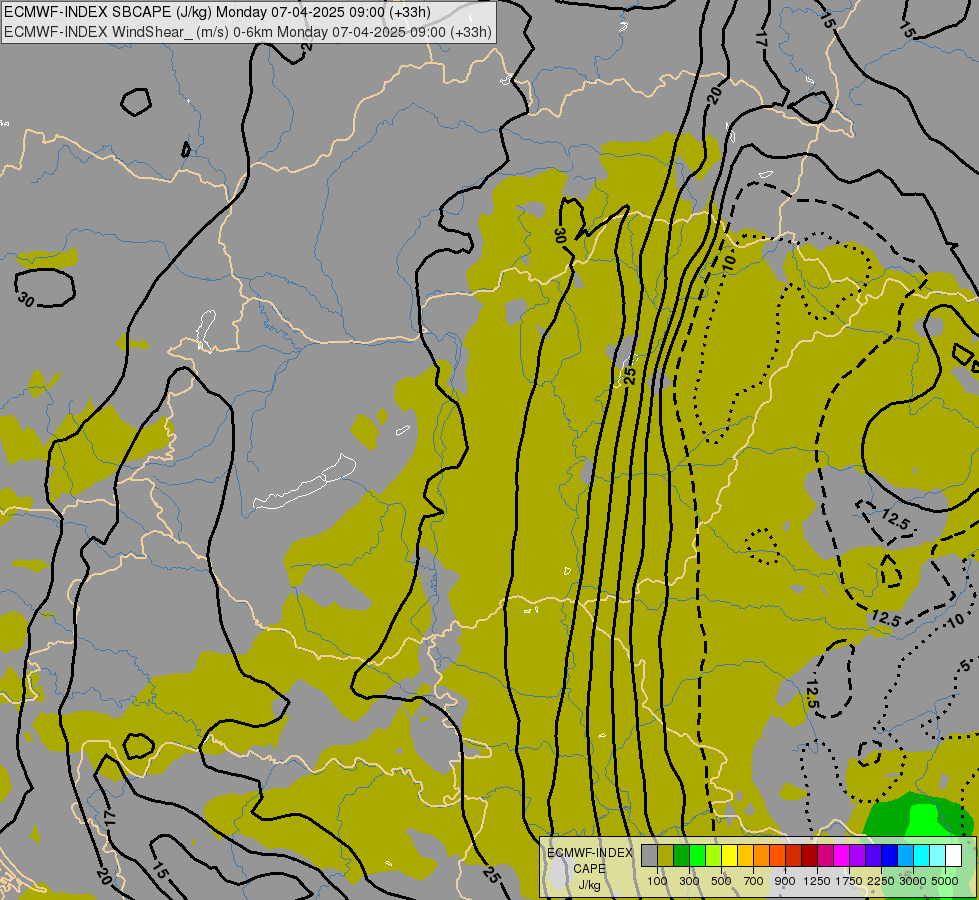Click the elongated white-outlined lake on the map

(306, 483)
